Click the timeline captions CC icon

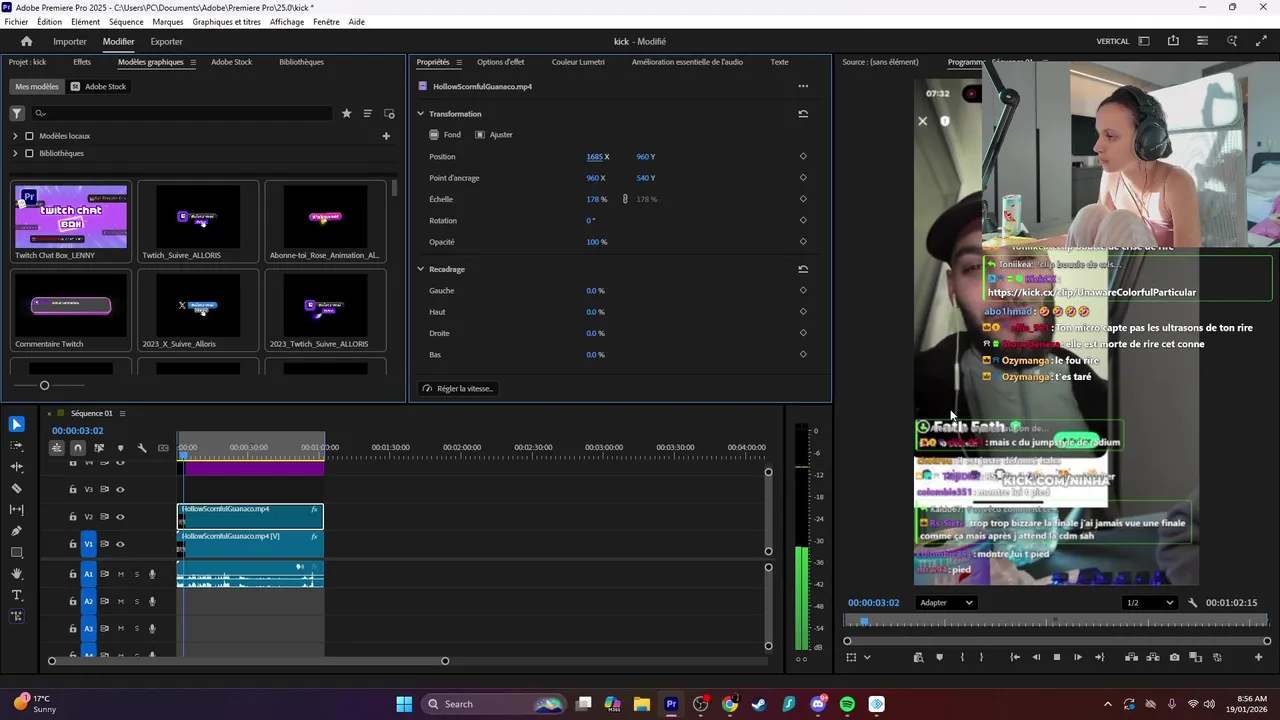point(163,448)
